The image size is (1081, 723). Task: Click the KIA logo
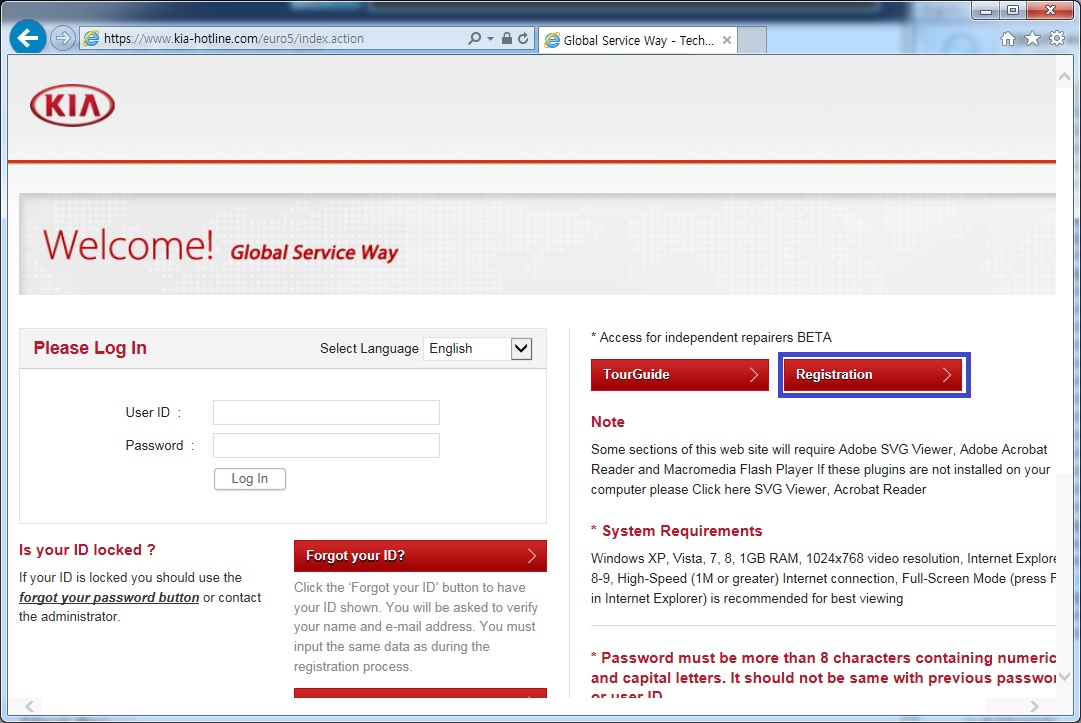[x=74, y=105]
